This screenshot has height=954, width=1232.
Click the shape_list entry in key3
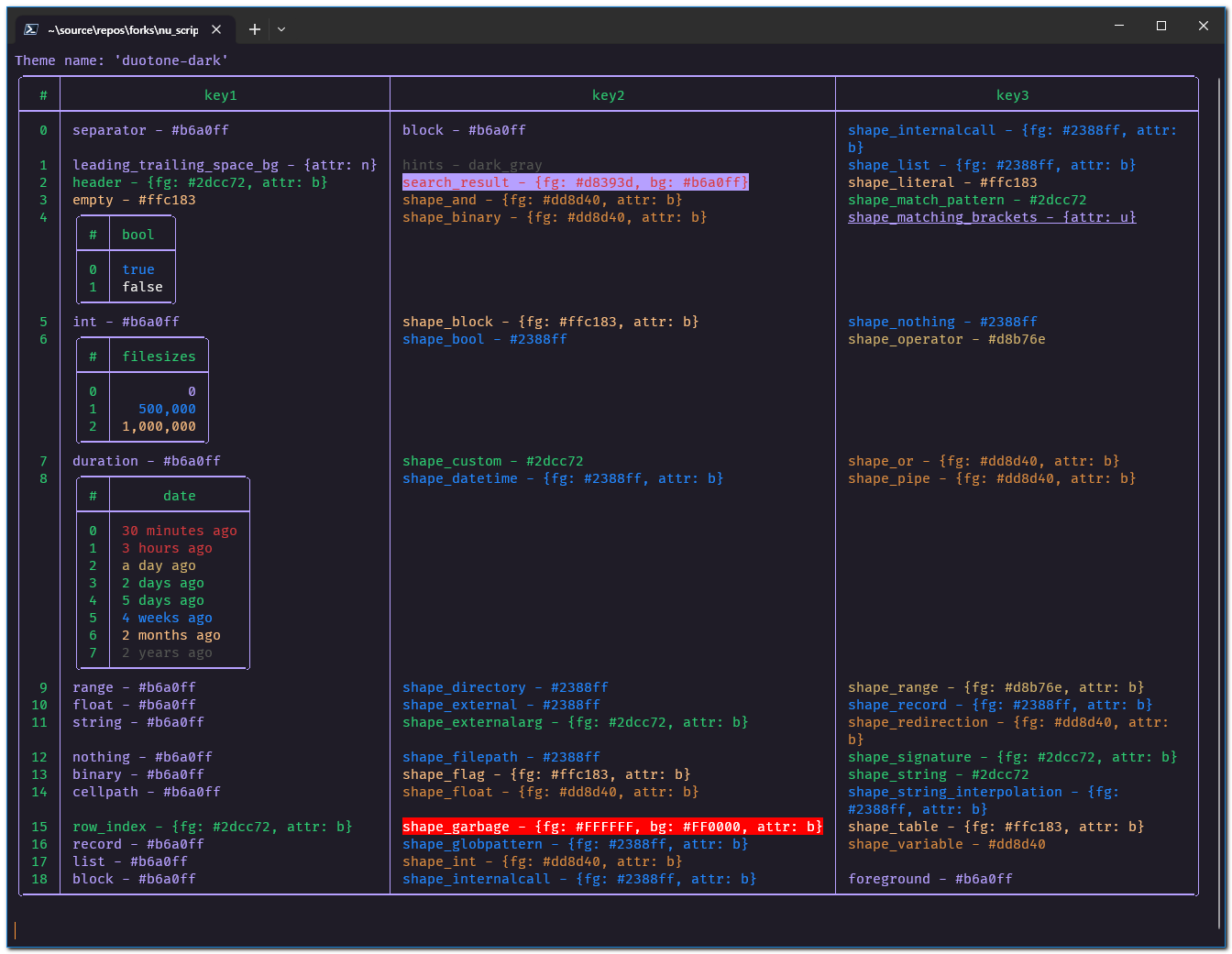(x=993, y=165)
